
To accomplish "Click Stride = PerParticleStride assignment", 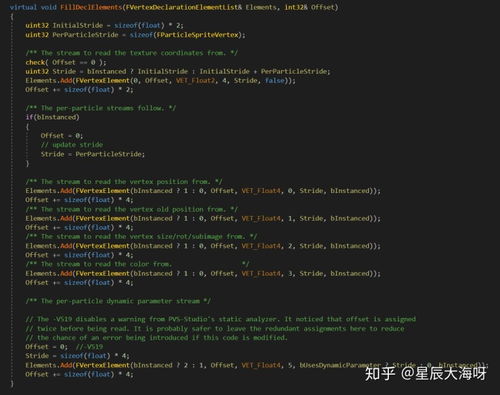I will [x=93, y=154].
